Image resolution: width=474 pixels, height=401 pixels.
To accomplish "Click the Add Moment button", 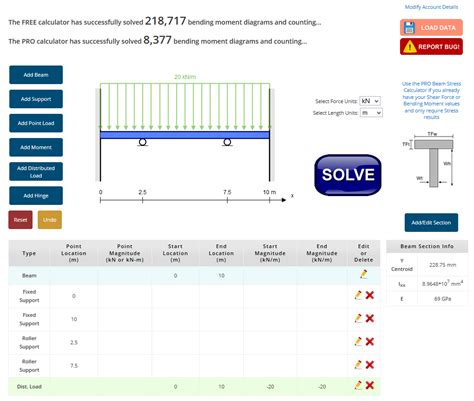I will pyautogui.click(x=36, y=148).
